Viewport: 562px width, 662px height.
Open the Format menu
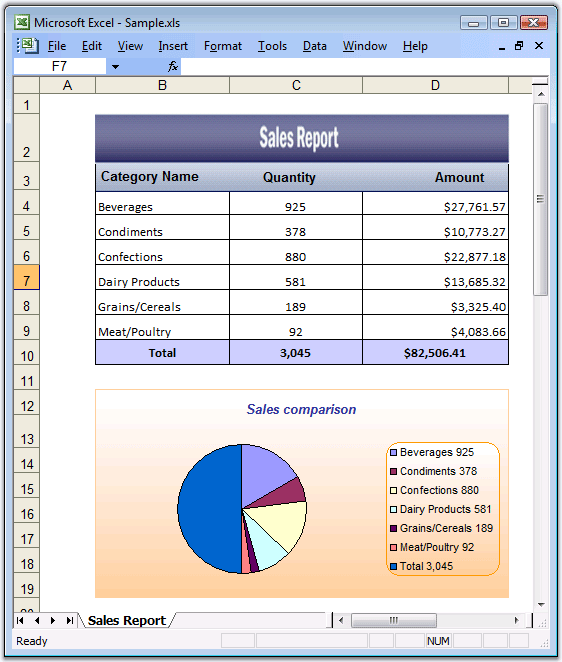[x=223, y=46]
